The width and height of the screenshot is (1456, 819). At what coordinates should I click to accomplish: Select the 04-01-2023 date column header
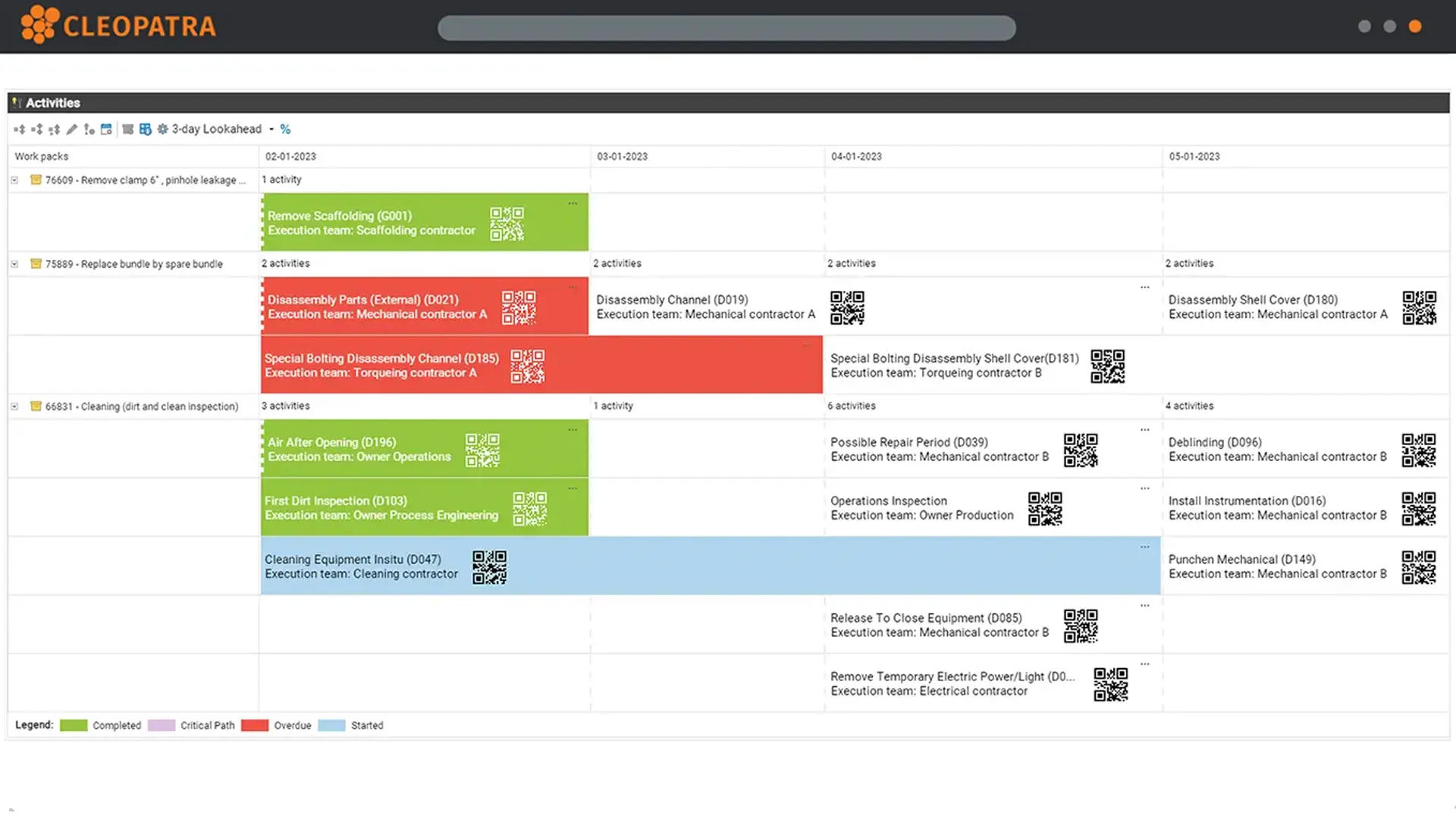[x=993, y=156]
